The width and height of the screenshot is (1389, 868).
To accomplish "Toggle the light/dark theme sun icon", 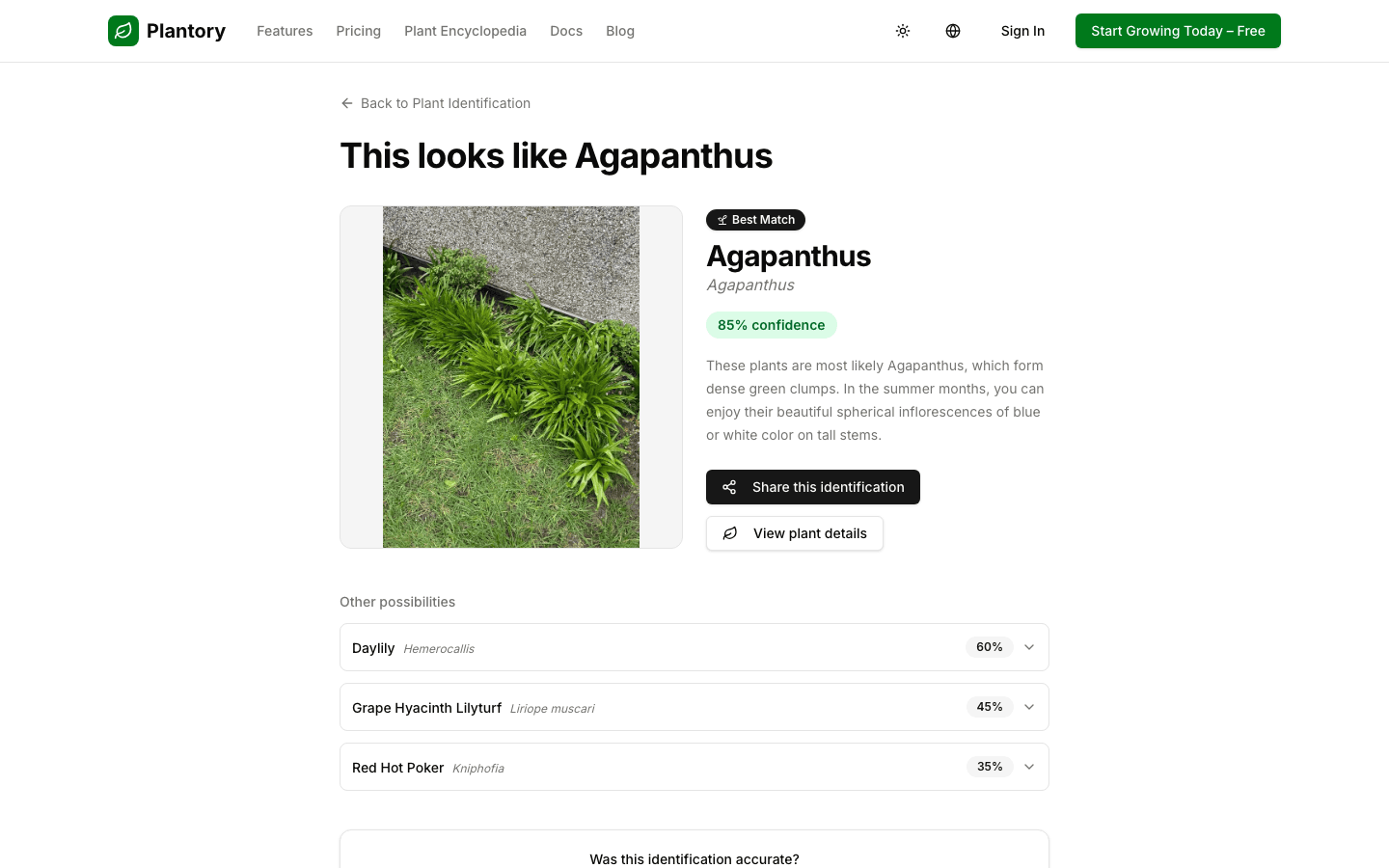I will 903,31.
